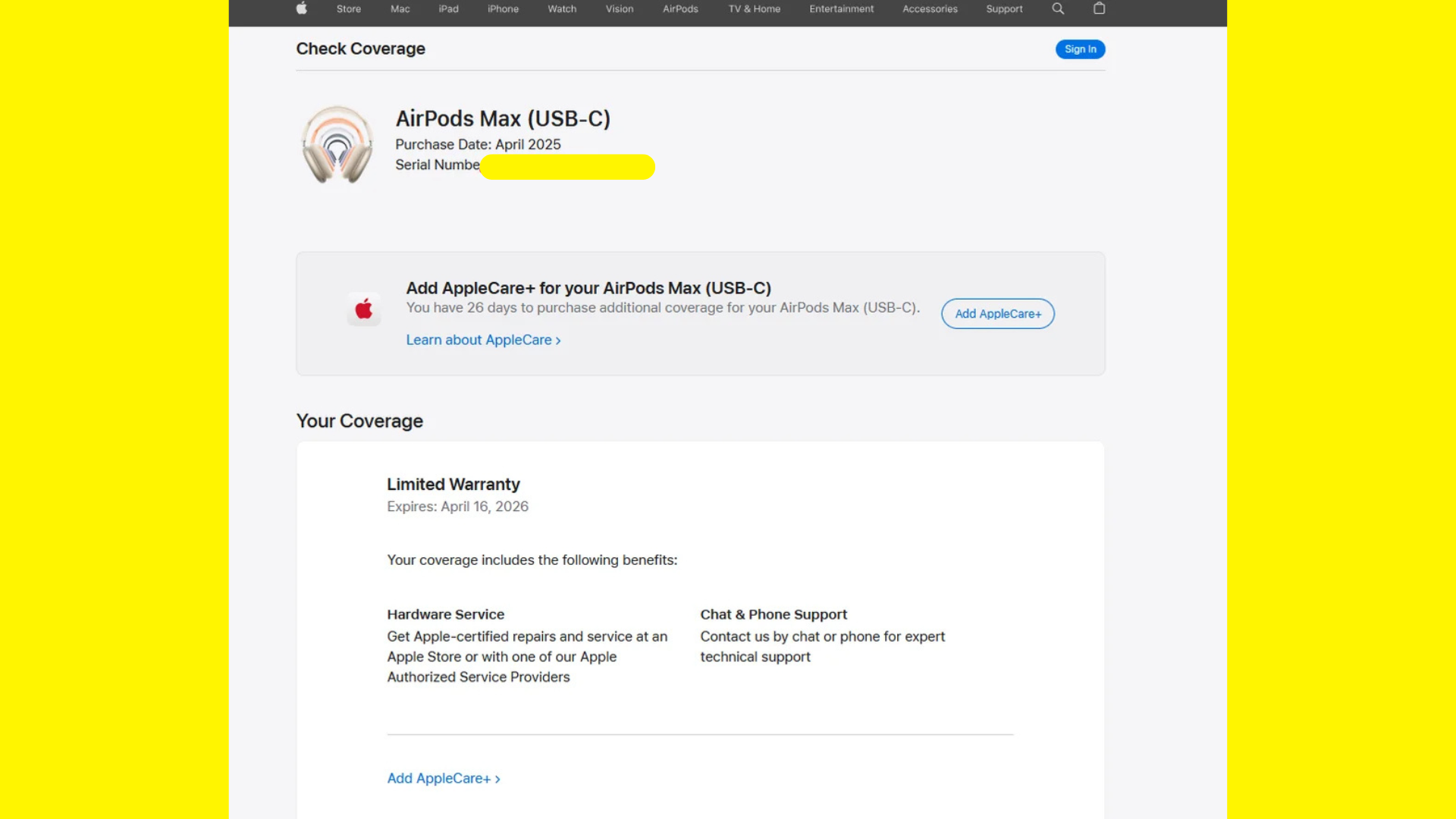Viewport: 1456px width, 819px height.
Task: Click the Apple logo in navigation bar
Action: (302, 8)
